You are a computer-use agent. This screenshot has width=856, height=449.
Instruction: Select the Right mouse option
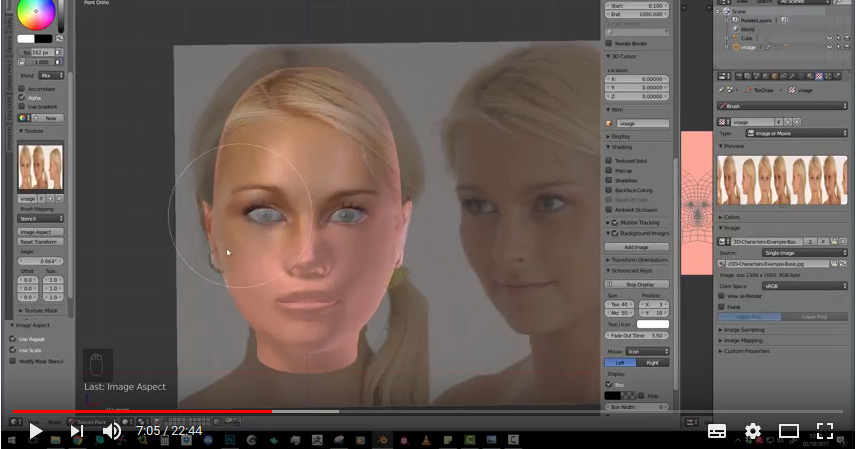click(653, 363)
